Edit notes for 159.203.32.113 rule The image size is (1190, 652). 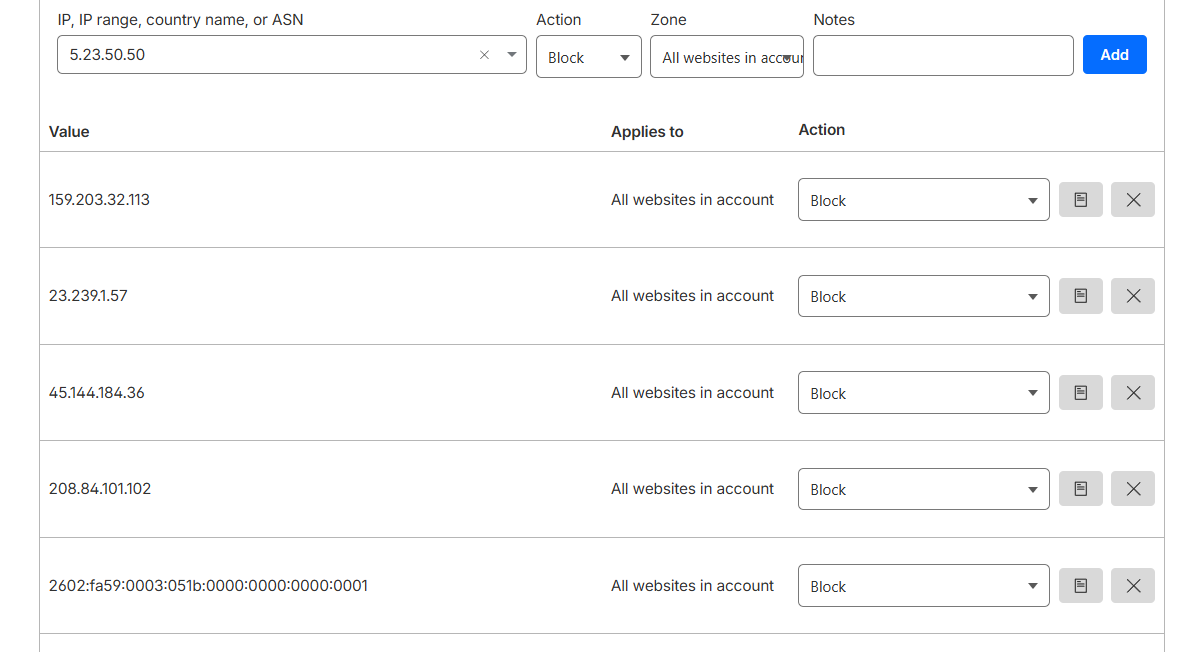1080,200
